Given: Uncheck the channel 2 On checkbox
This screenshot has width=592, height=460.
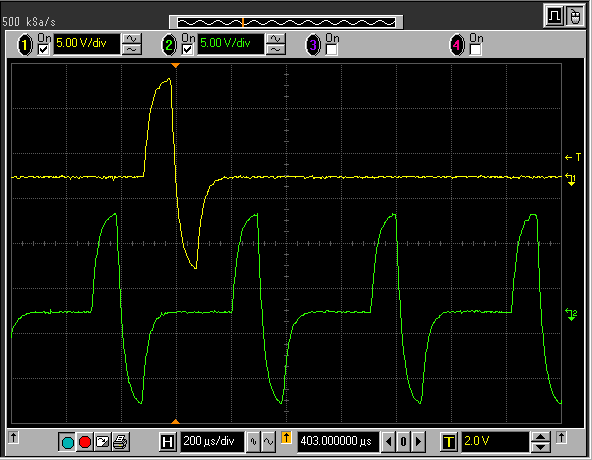Looking at the screenshot, I should click(x=188, y=49).
